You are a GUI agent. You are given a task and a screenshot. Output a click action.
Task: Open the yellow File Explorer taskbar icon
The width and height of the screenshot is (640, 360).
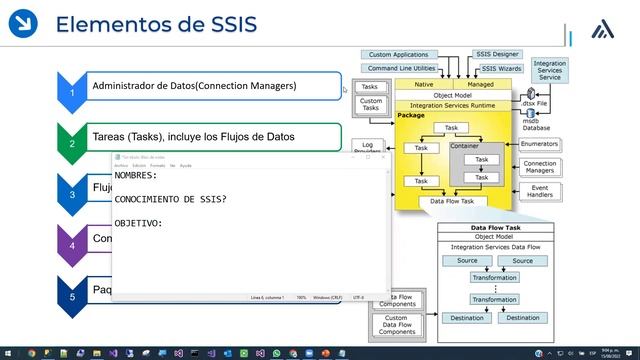click(97, 353)
